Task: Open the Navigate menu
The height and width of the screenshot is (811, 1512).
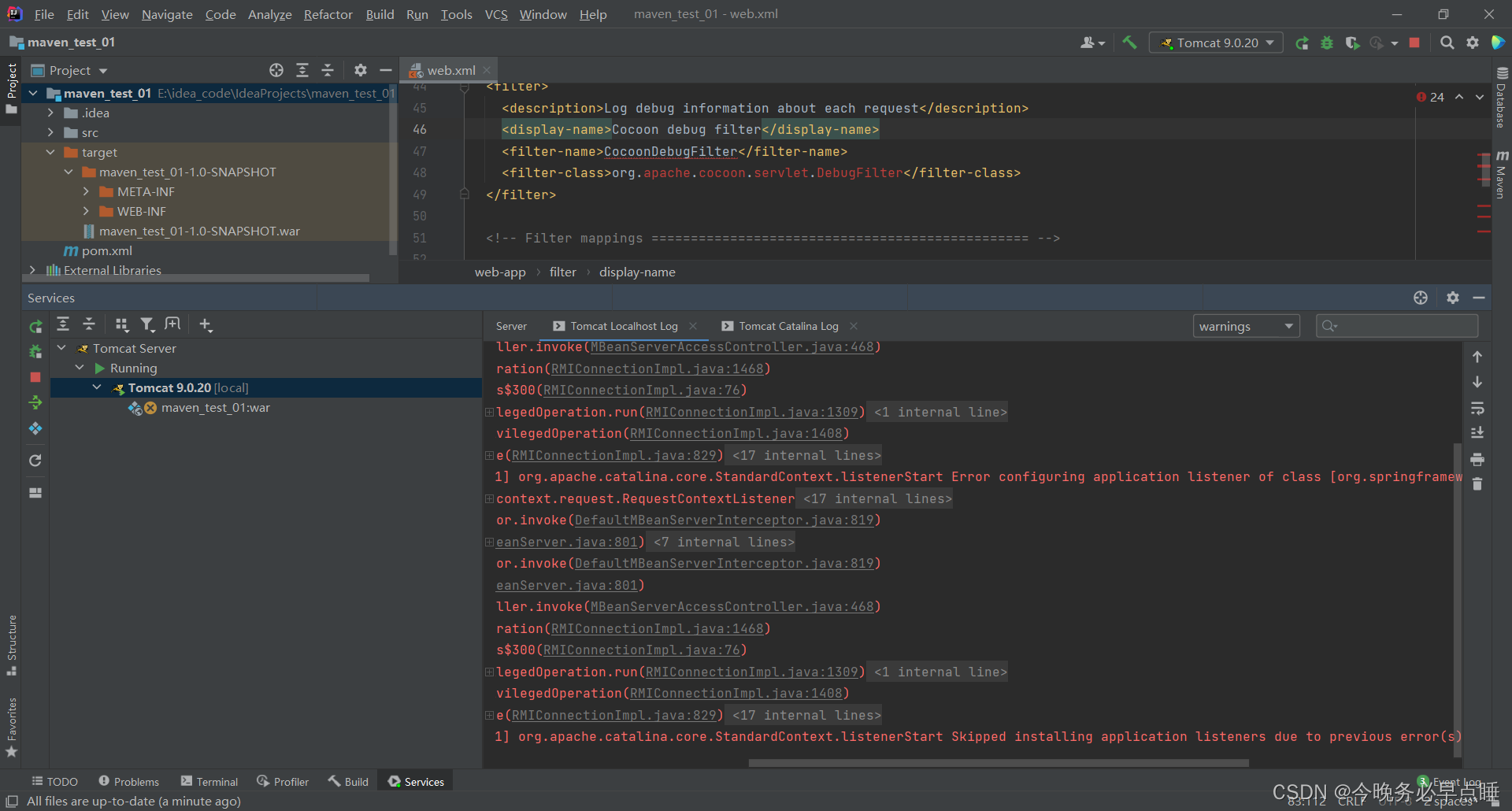Action: (167, 14)
